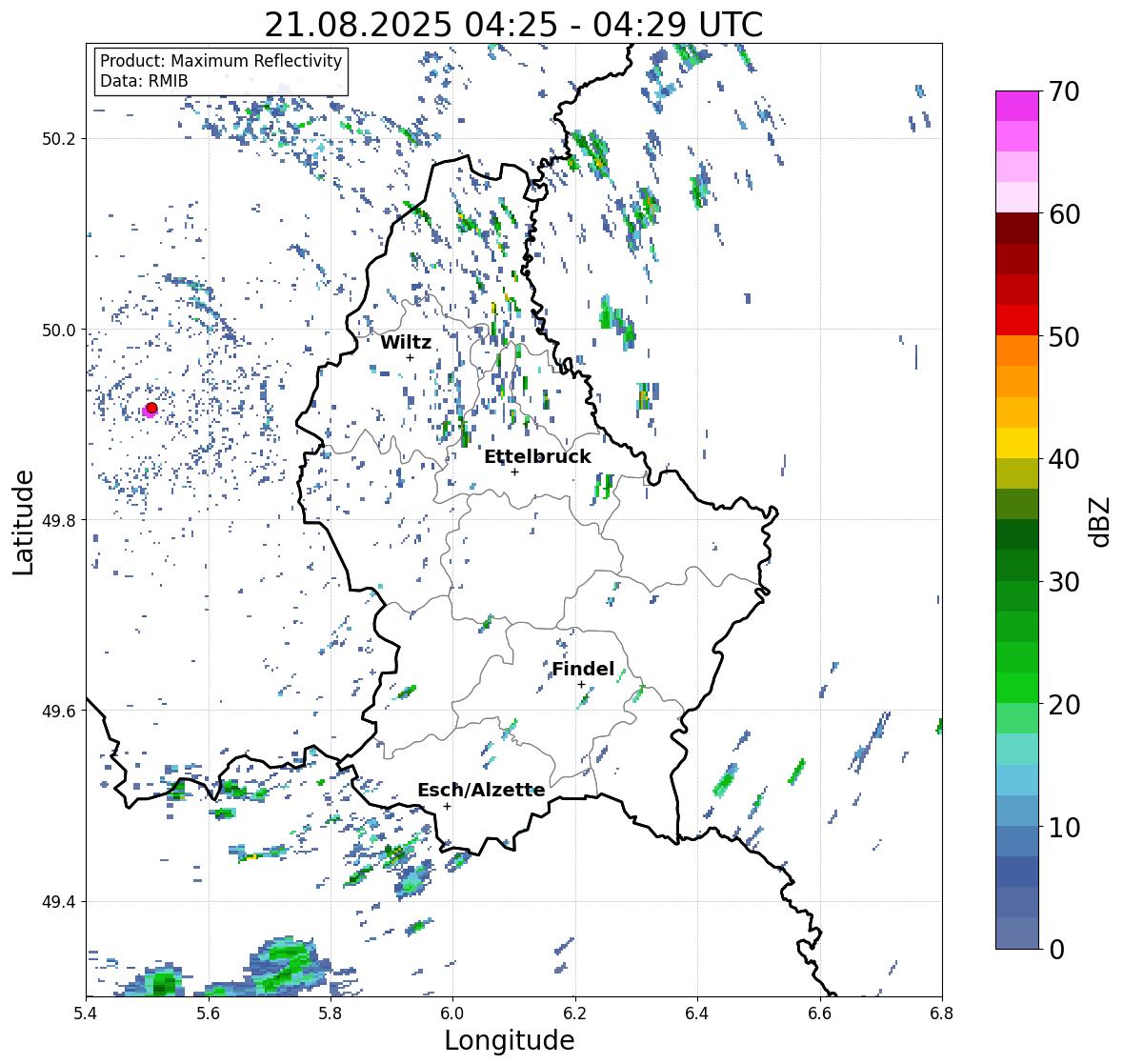The image size is (1123, 1064).
Task: Click the cross marker below Wiltz
Action: point(410,357)
